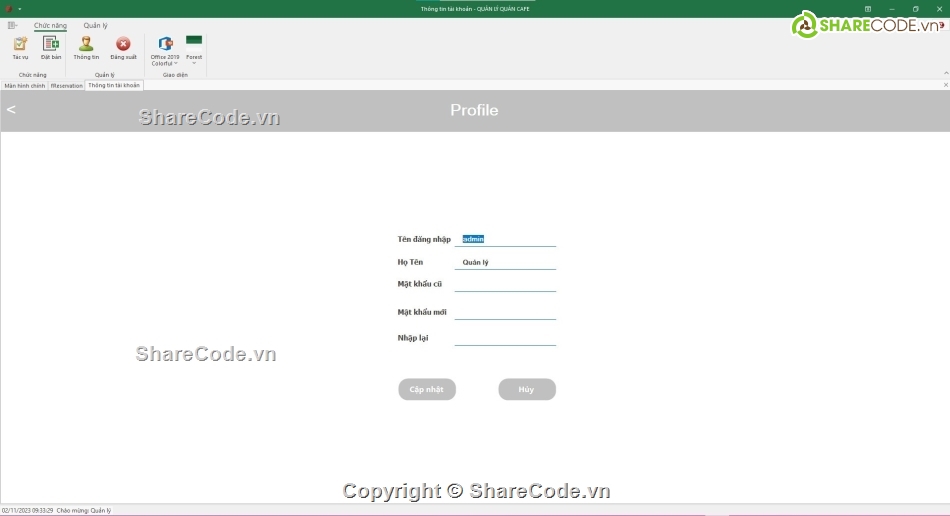The height and width of the screenshot is (516, 950).
Task: Click the ribbon display options icon in title bar
Action: click(x=868, y=8)
